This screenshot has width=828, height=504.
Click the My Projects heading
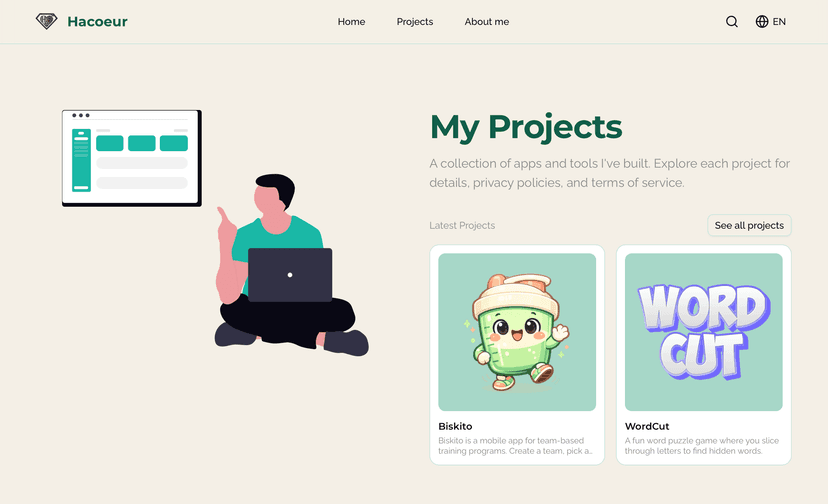coord(526,127)
